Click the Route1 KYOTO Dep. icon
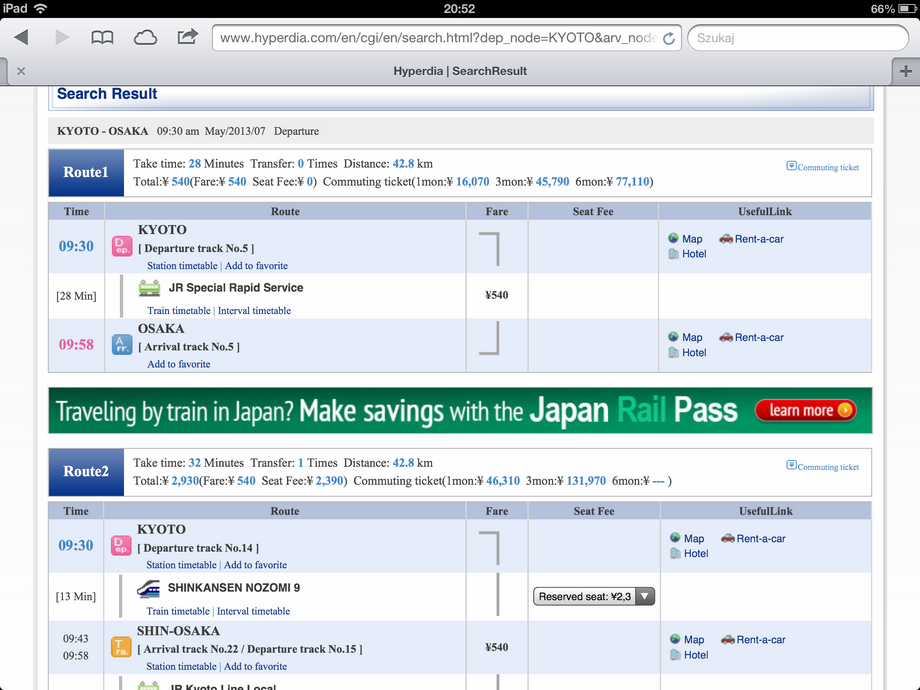This screenshot has width=920, height=690. 121,246
